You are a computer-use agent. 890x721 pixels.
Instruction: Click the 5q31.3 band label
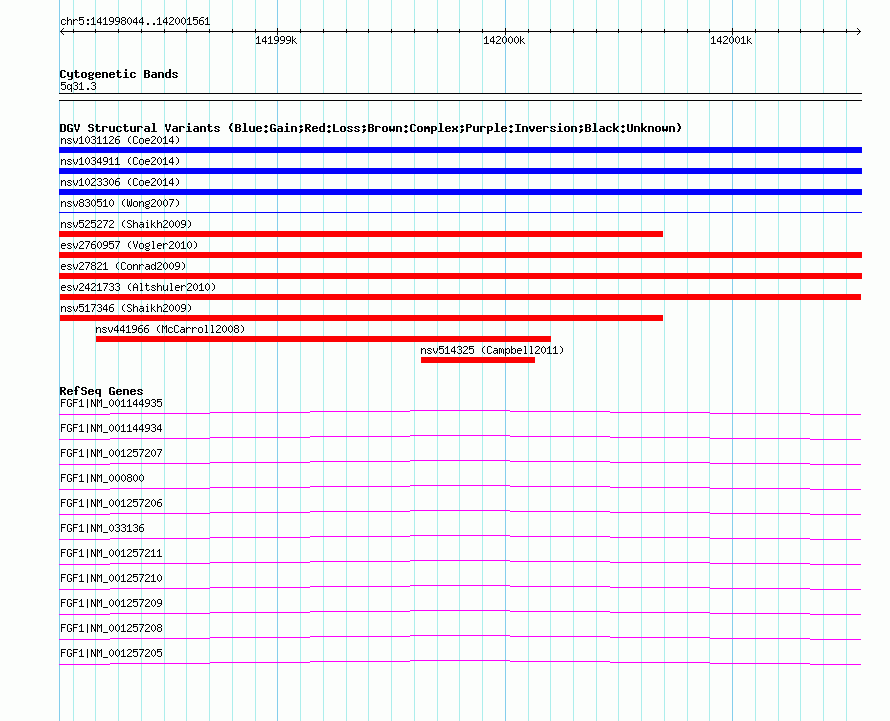[x=78, y=86]
